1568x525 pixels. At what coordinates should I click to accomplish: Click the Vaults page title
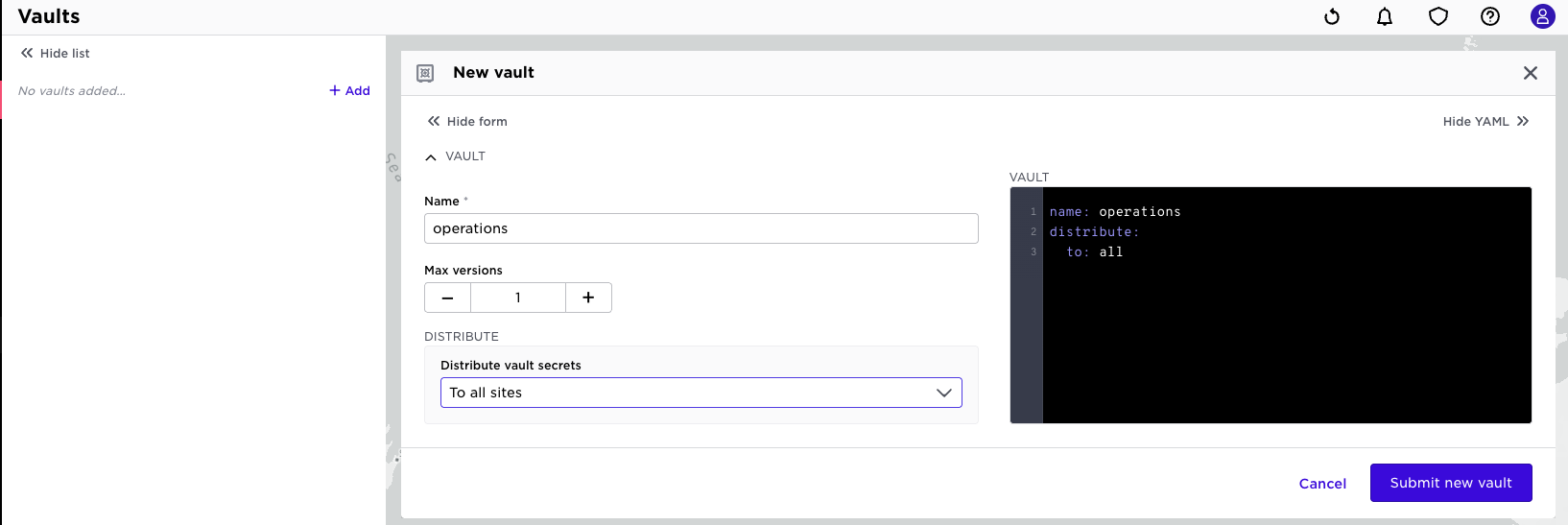(x=49, y=16)
